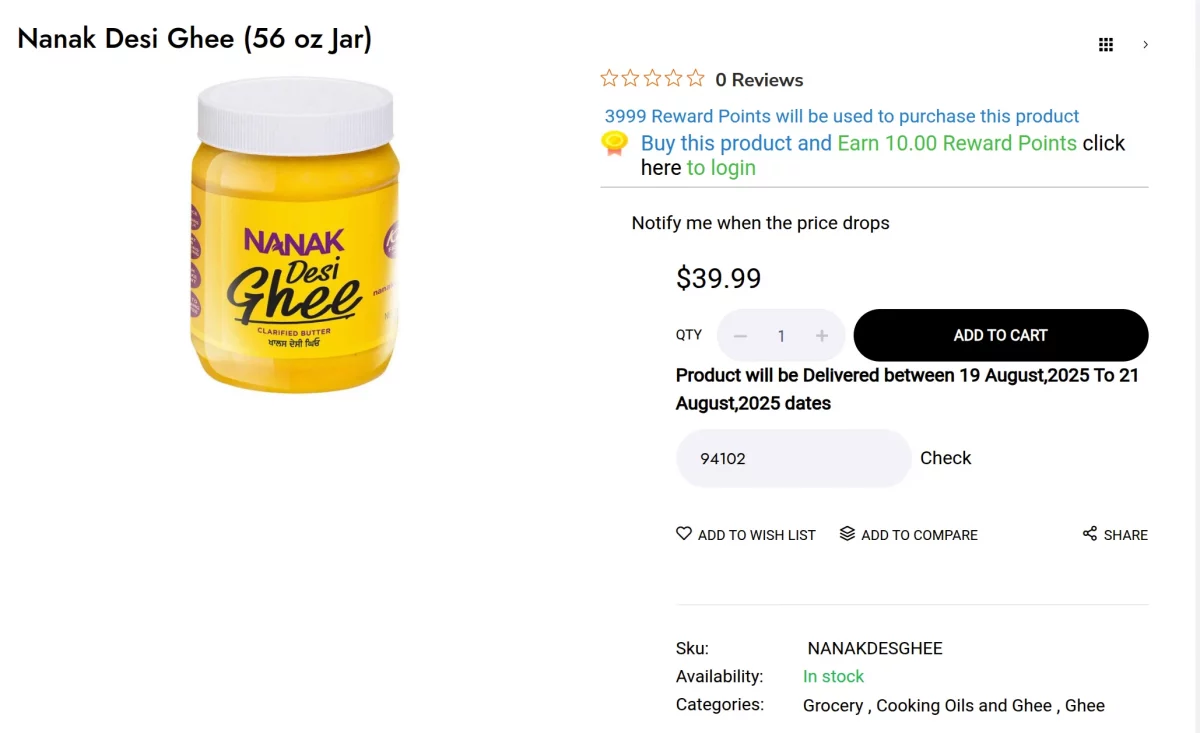Decrease quantity with the minus button

(x=740, y=336)
